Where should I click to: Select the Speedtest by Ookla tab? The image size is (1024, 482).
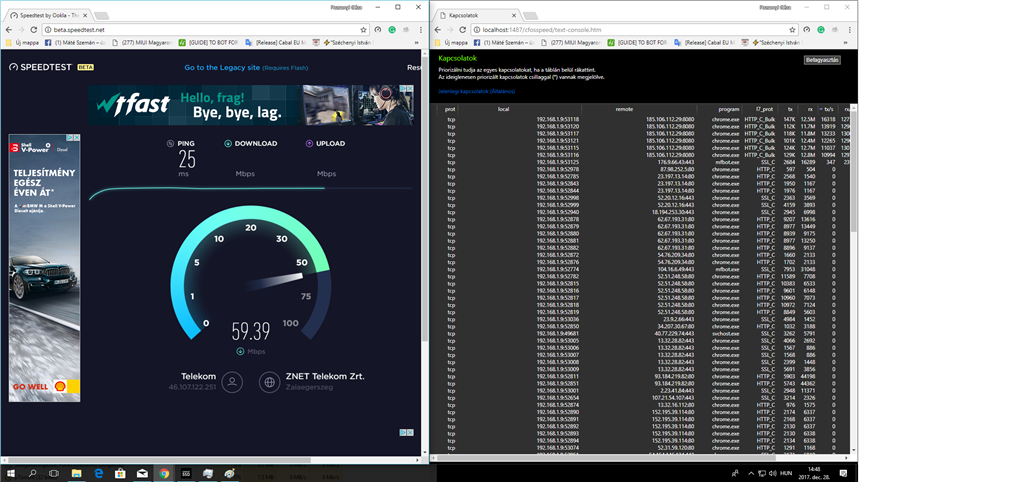coord(49,14)
